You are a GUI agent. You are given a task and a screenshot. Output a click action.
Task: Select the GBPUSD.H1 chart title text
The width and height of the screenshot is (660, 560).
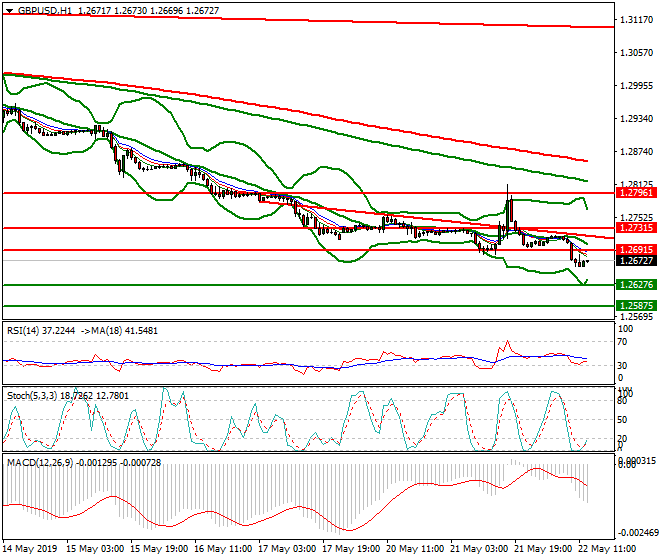tap(45, 11)
